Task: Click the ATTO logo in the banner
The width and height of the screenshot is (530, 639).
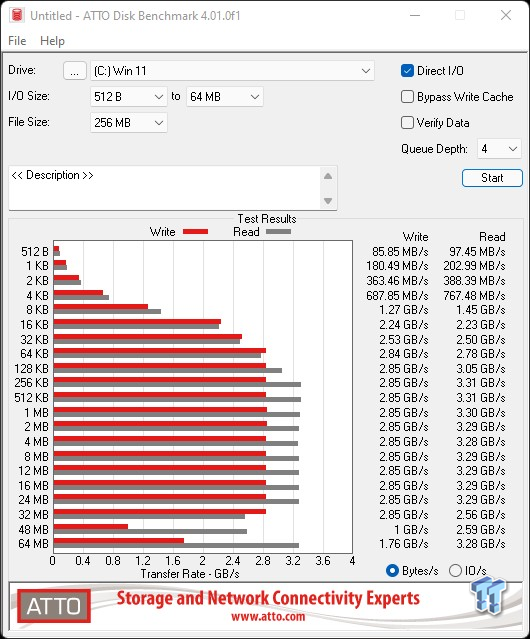Action: tap(54, 606)
